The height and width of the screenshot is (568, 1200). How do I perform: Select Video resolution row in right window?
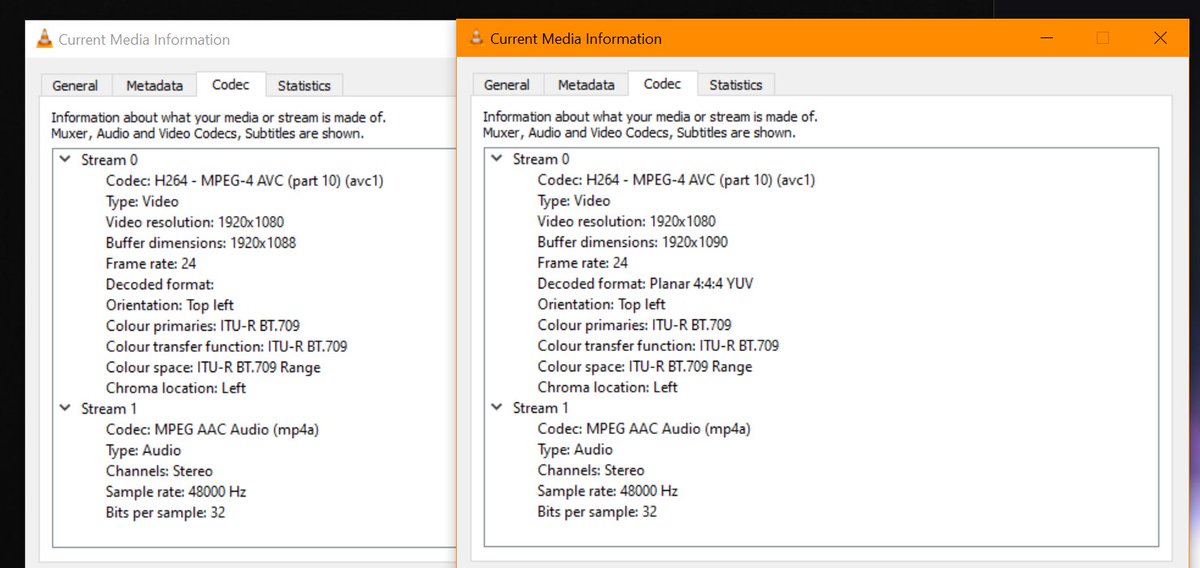[627, 221]
